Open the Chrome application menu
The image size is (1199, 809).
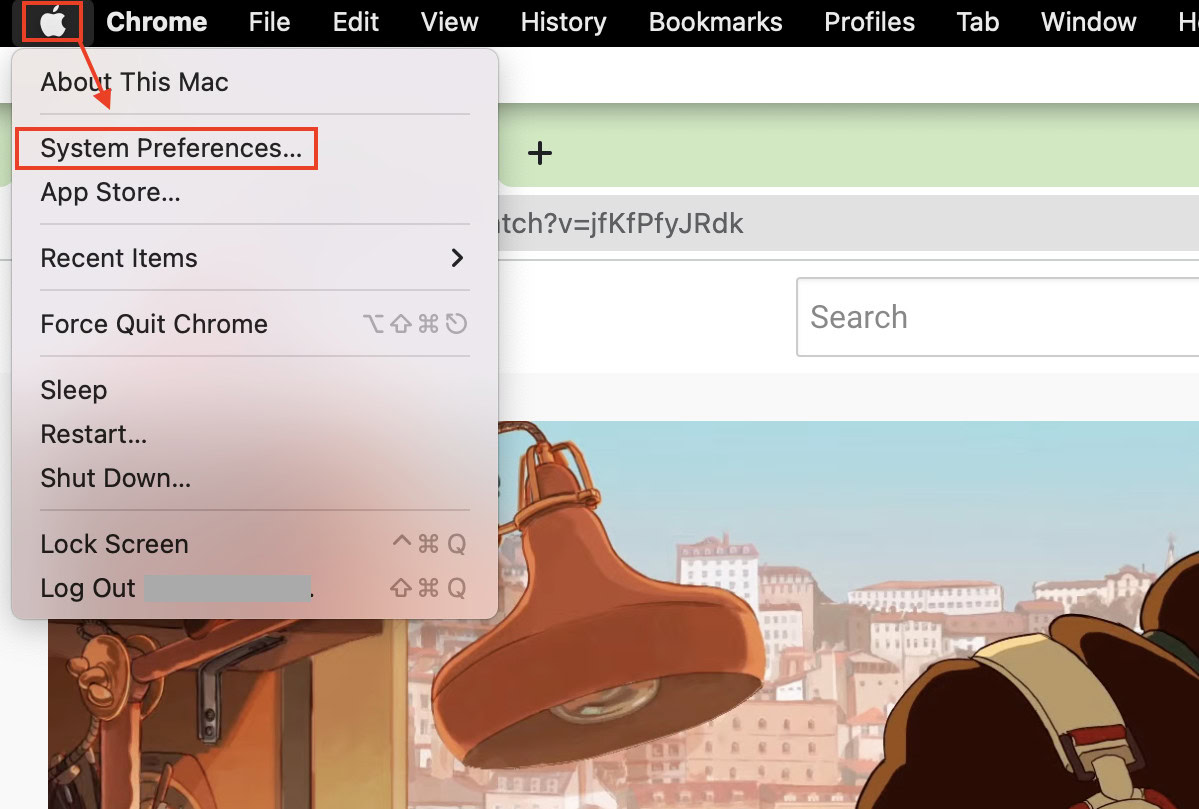point(156,22)
